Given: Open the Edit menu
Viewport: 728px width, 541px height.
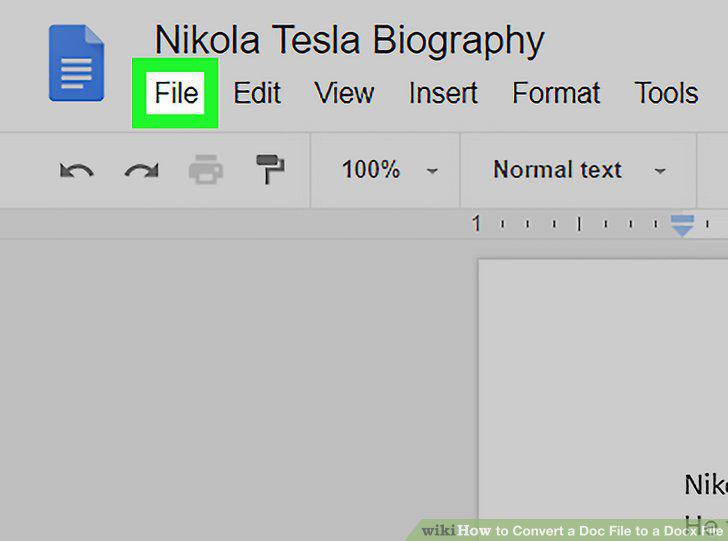Looking at the screenshot, I should click(x=257, y=93).
